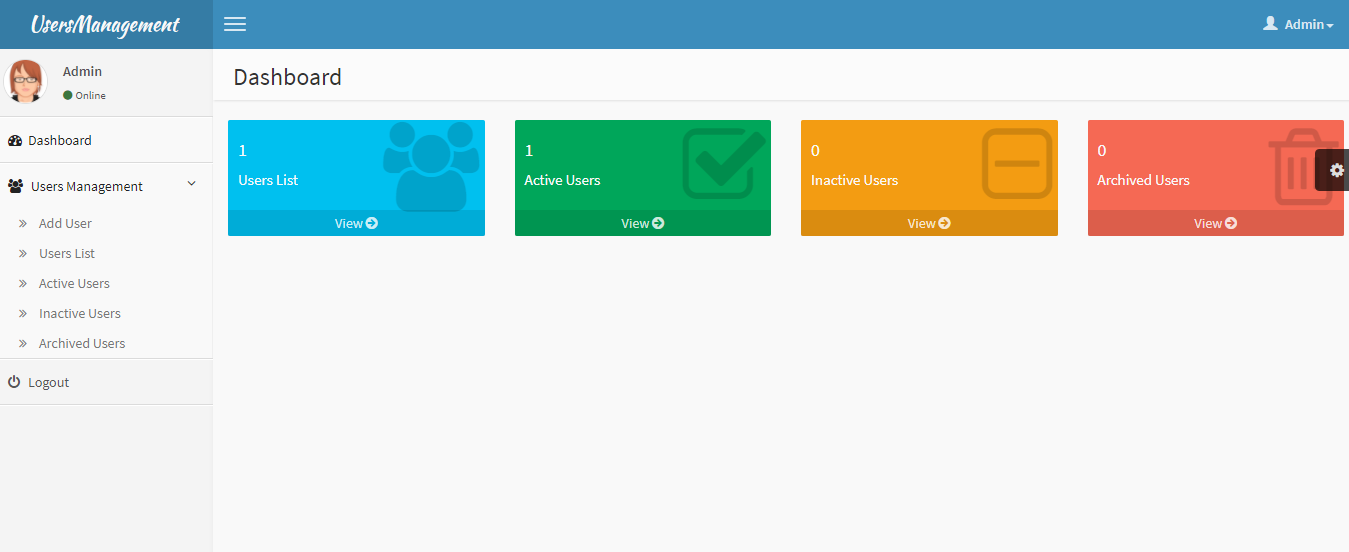The height and width of the screenshot is (552, 1349).
Task: Click the Users Management group icon
Action: pyautogui.click(x=16, y=187)
